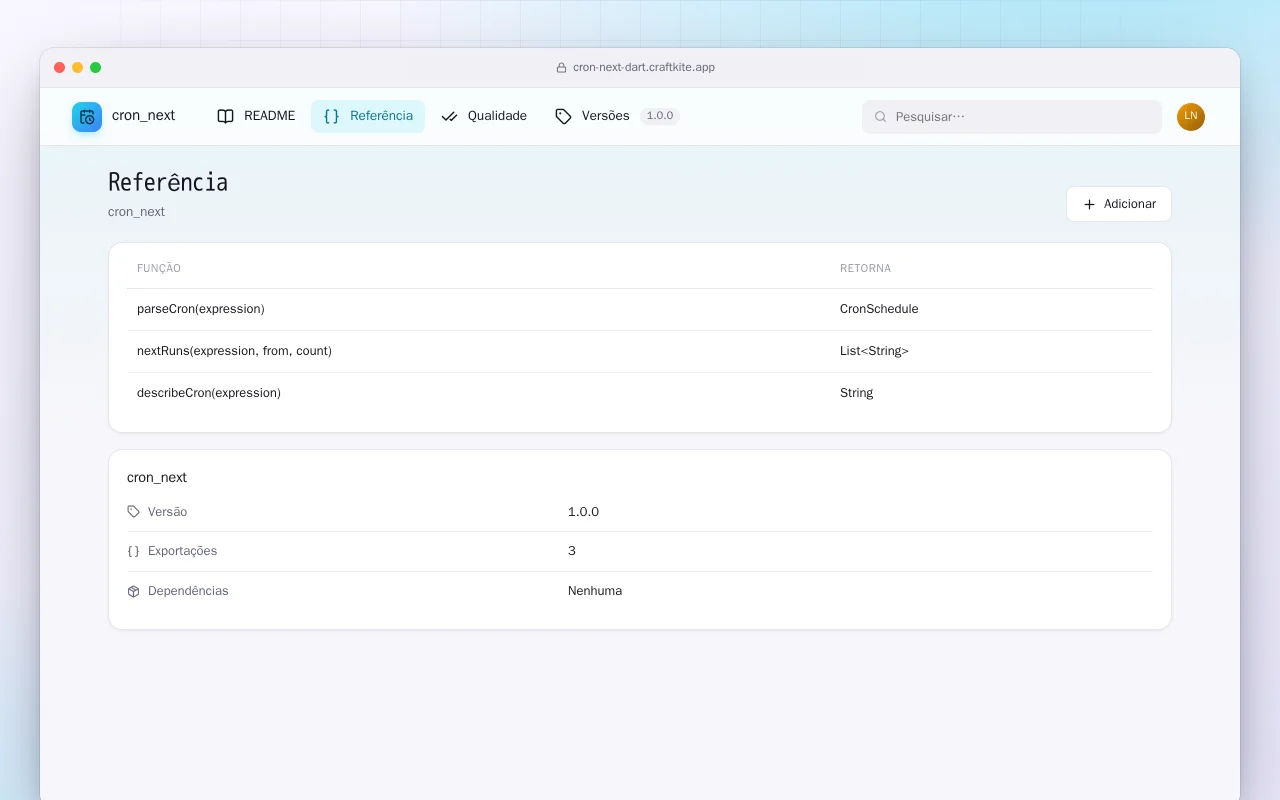Select the parseCron(expression) row
1280x800 pixels.
click(640, 309)
